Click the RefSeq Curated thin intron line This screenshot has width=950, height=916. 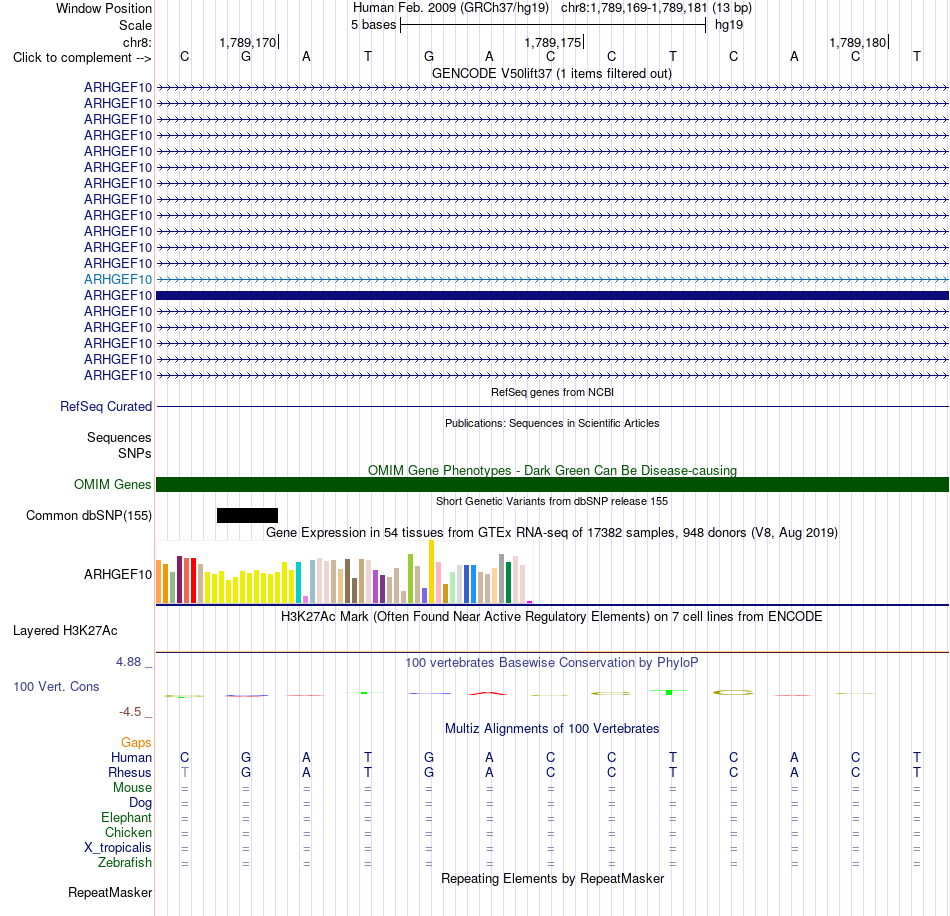point(552,407)
